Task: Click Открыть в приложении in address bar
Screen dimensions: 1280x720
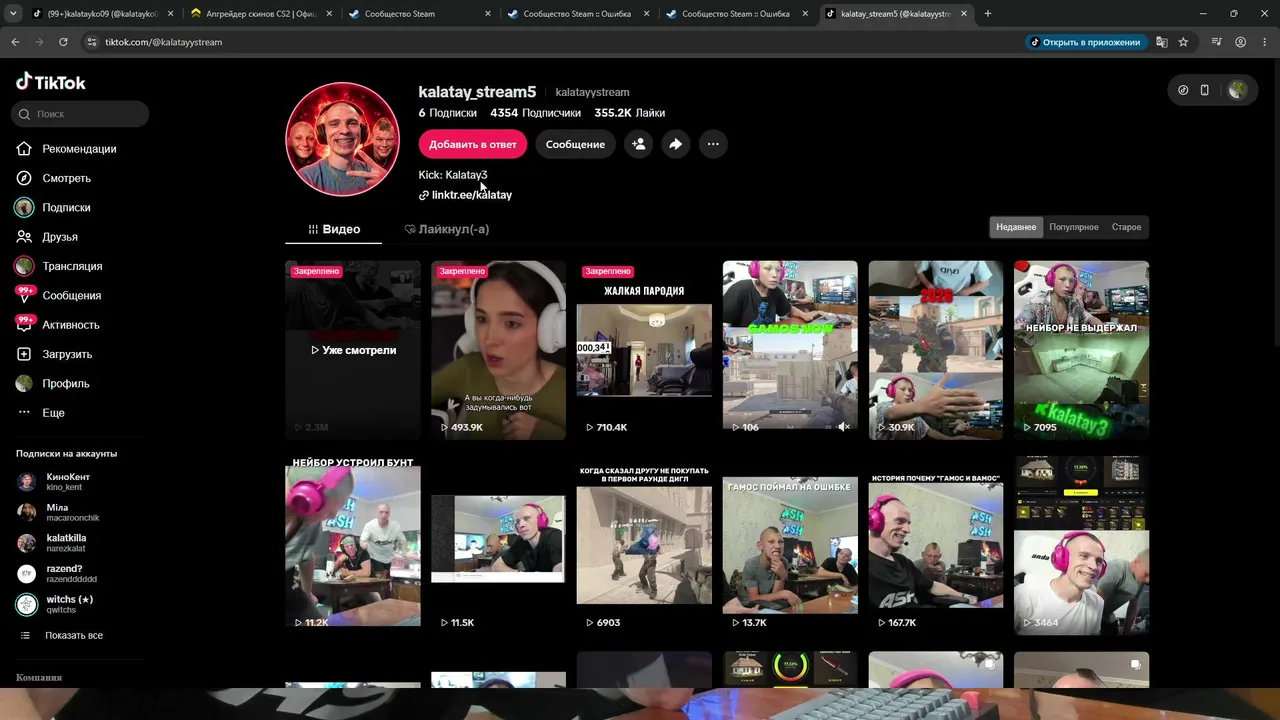Action: click(x=1085, y=42)
